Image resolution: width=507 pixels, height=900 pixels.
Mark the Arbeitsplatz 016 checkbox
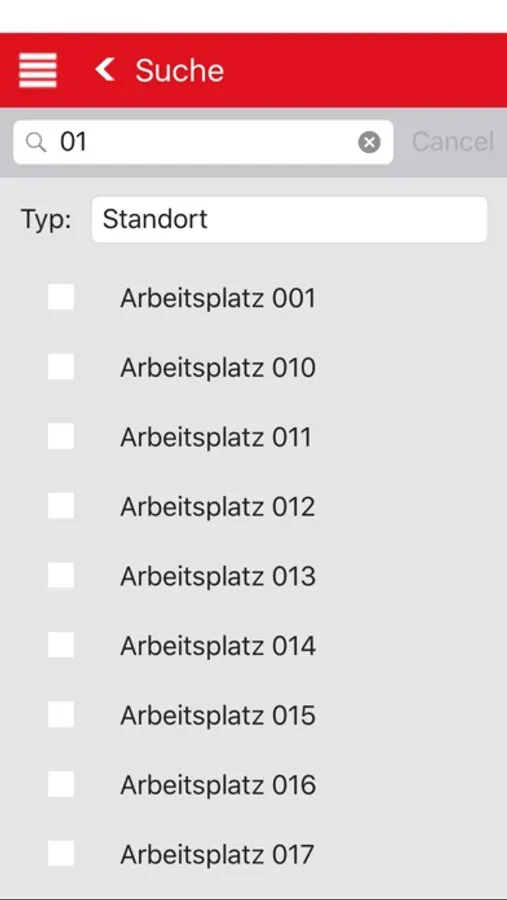[61, 784]
